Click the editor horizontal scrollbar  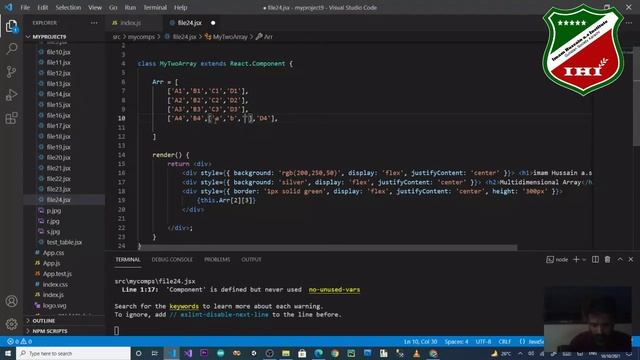[x=329, y=248]
